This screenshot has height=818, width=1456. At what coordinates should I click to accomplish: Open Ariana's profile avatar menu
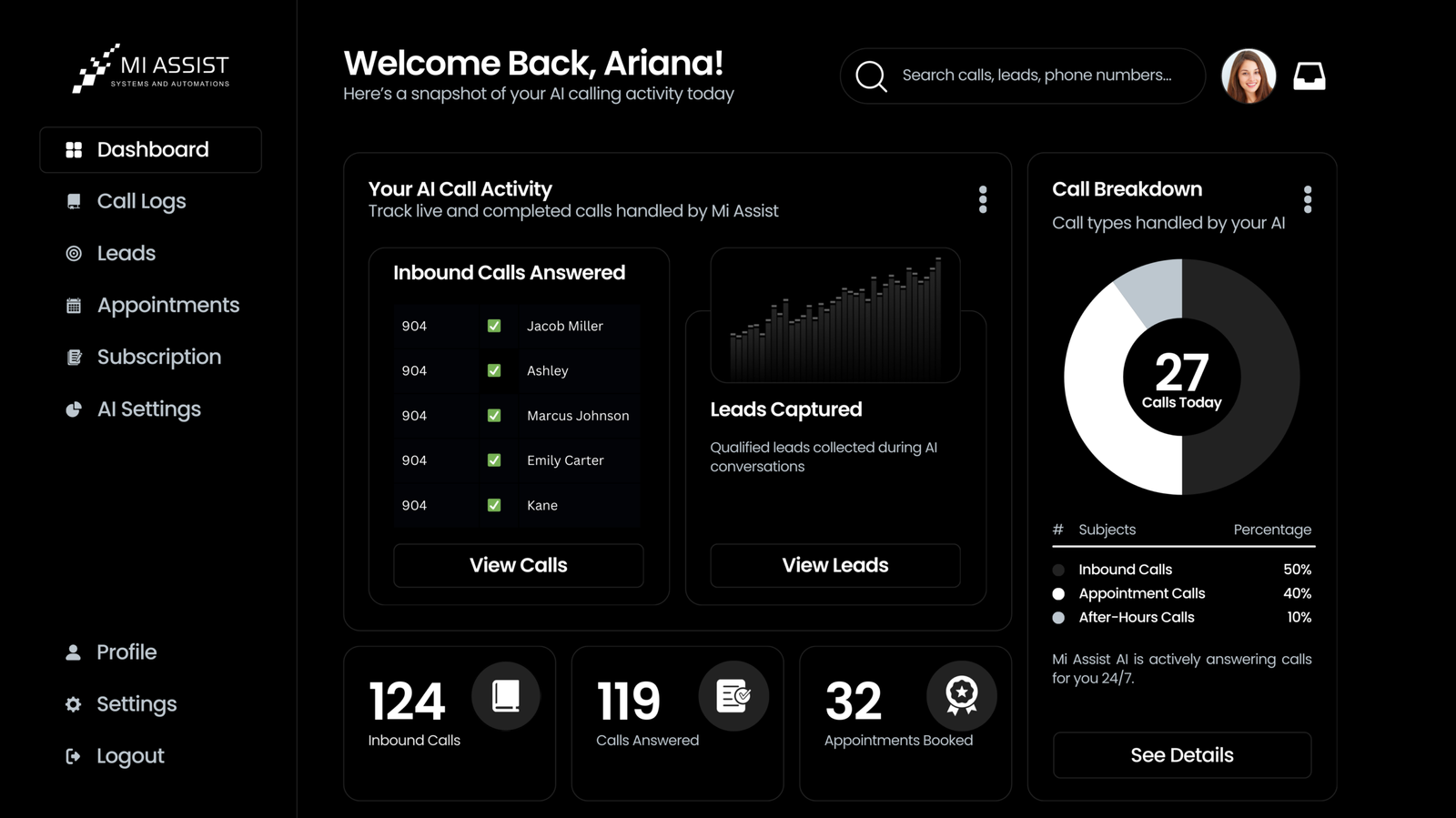coord(1249,76)
